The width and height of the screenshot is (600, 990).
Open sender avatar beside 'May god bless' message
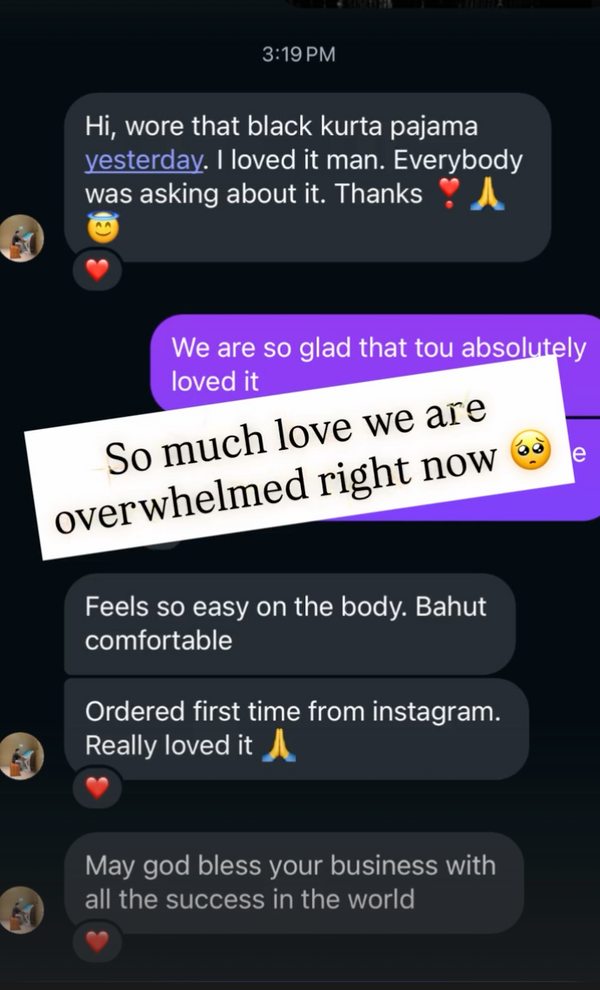pos(21,910)
